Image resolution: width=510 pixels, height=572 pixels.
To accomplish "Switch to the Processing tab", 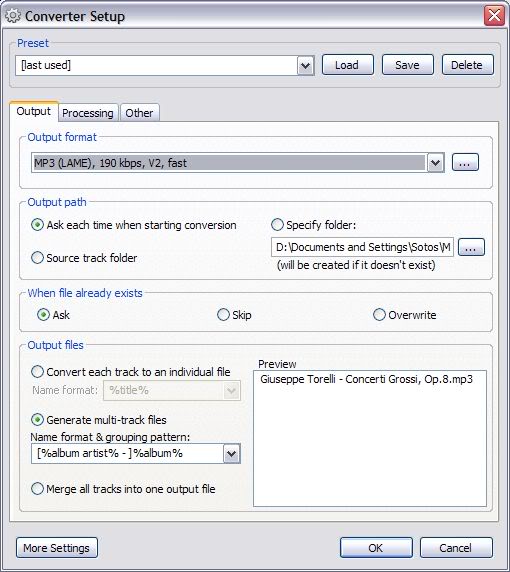I will 88,113.
